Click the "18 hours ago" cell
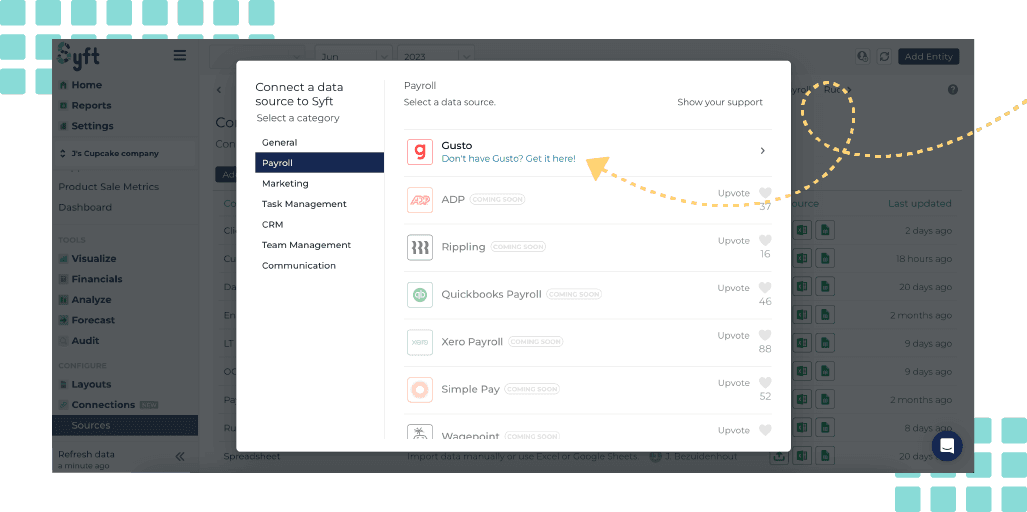The width and height of the screenshot is (1027, 512). coord(924,259)
